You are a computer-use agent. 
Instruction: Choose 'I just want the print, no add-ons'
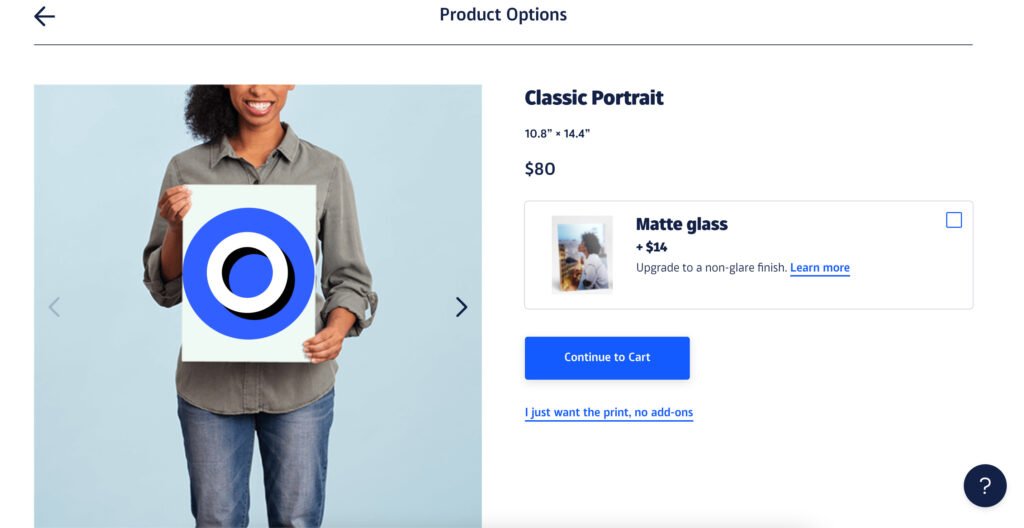[608, 412]
